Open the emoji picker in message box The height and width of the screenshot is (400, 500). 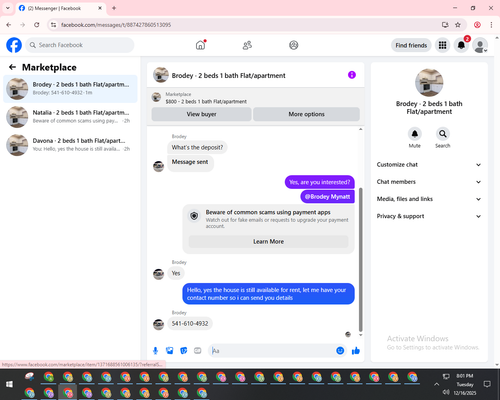pos(340,351)
